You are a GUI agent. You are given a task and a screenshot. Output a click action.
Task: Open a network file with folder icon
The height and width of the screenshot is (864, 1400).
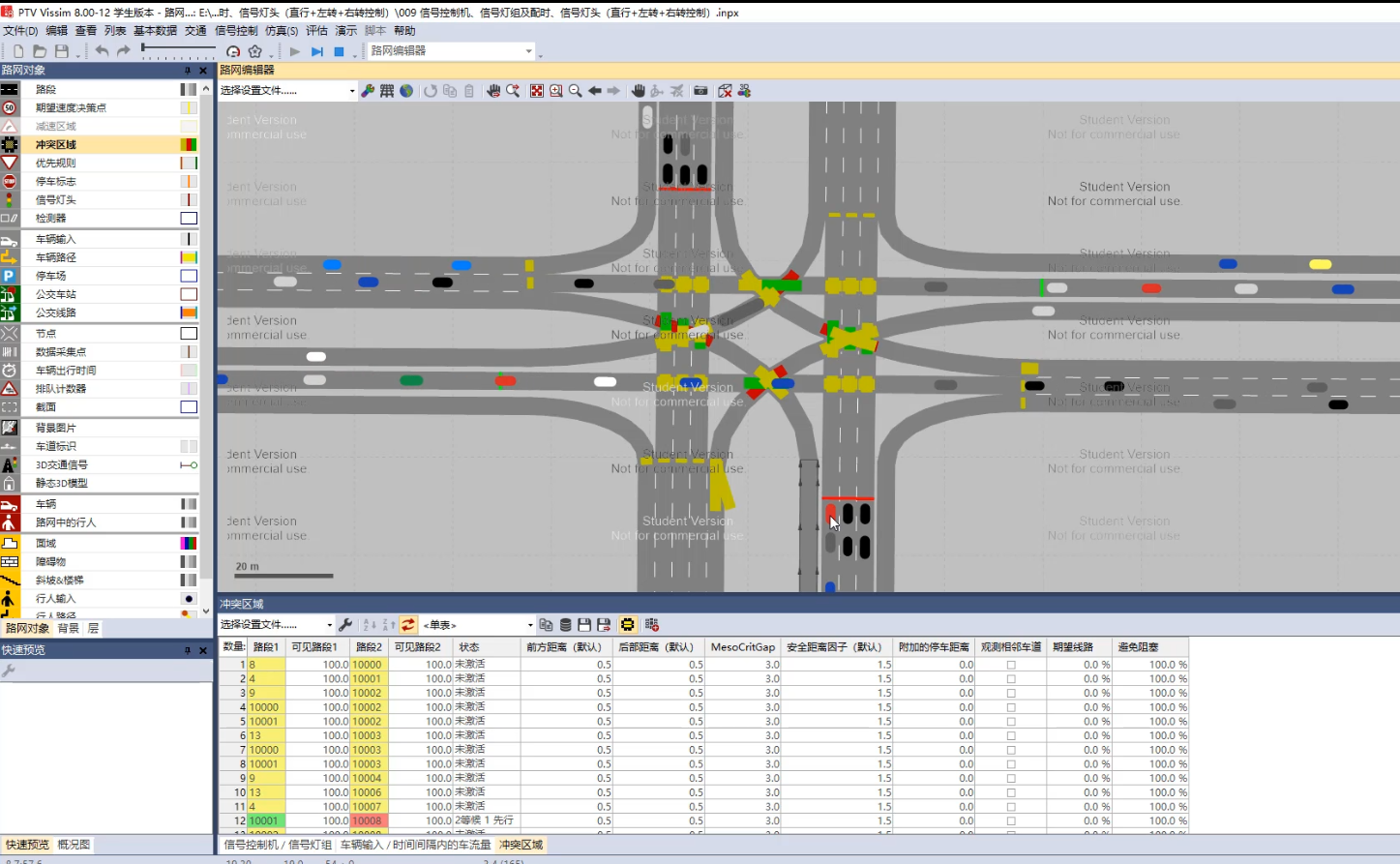click(x=40, y=51)
